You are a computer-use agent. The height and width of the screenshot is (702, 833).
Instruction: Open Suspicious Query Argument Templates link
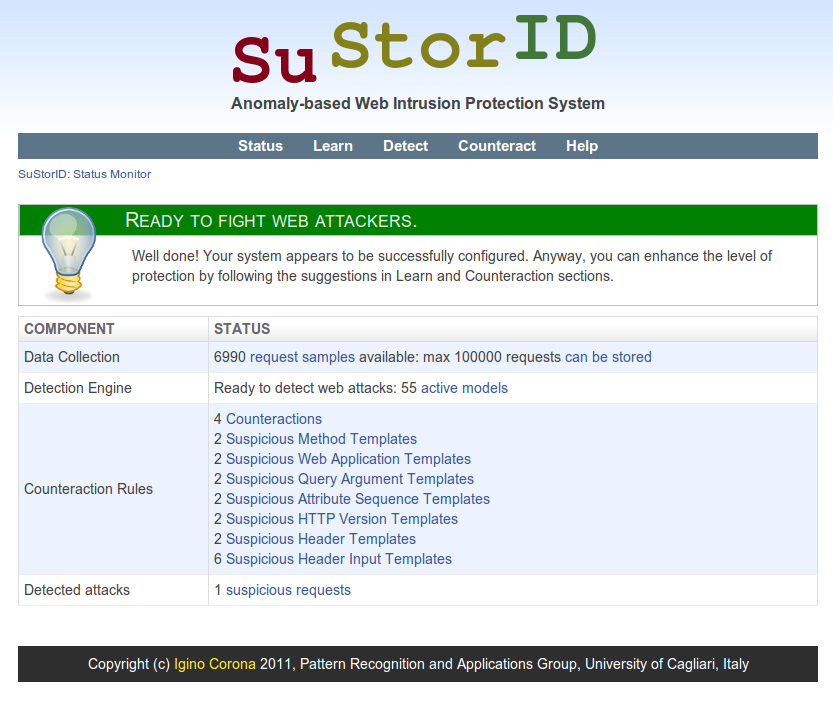(350, 479)
